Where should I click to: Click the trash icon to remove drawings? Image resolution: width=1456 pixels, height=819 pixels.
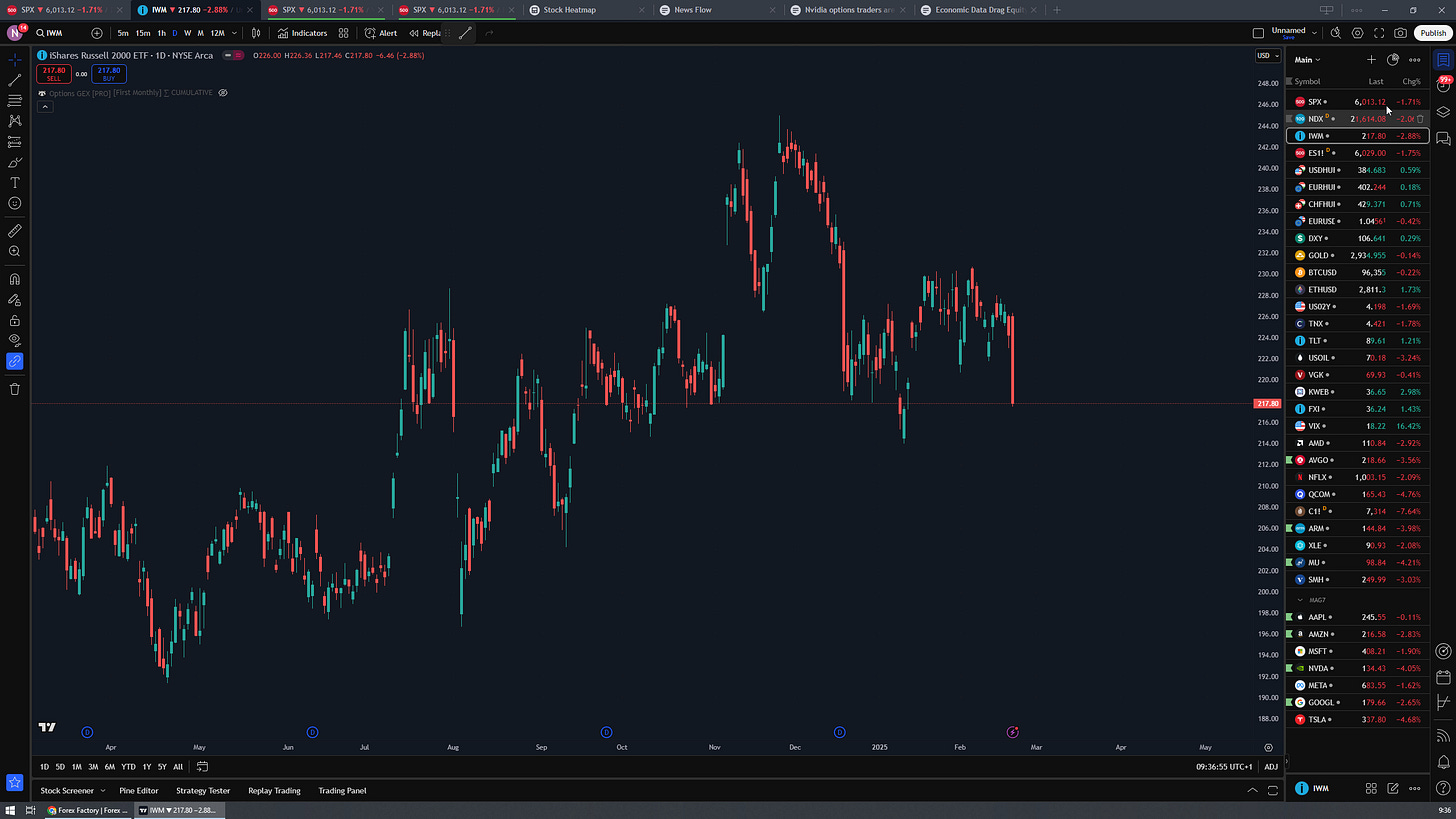click(x=15, y=389)
